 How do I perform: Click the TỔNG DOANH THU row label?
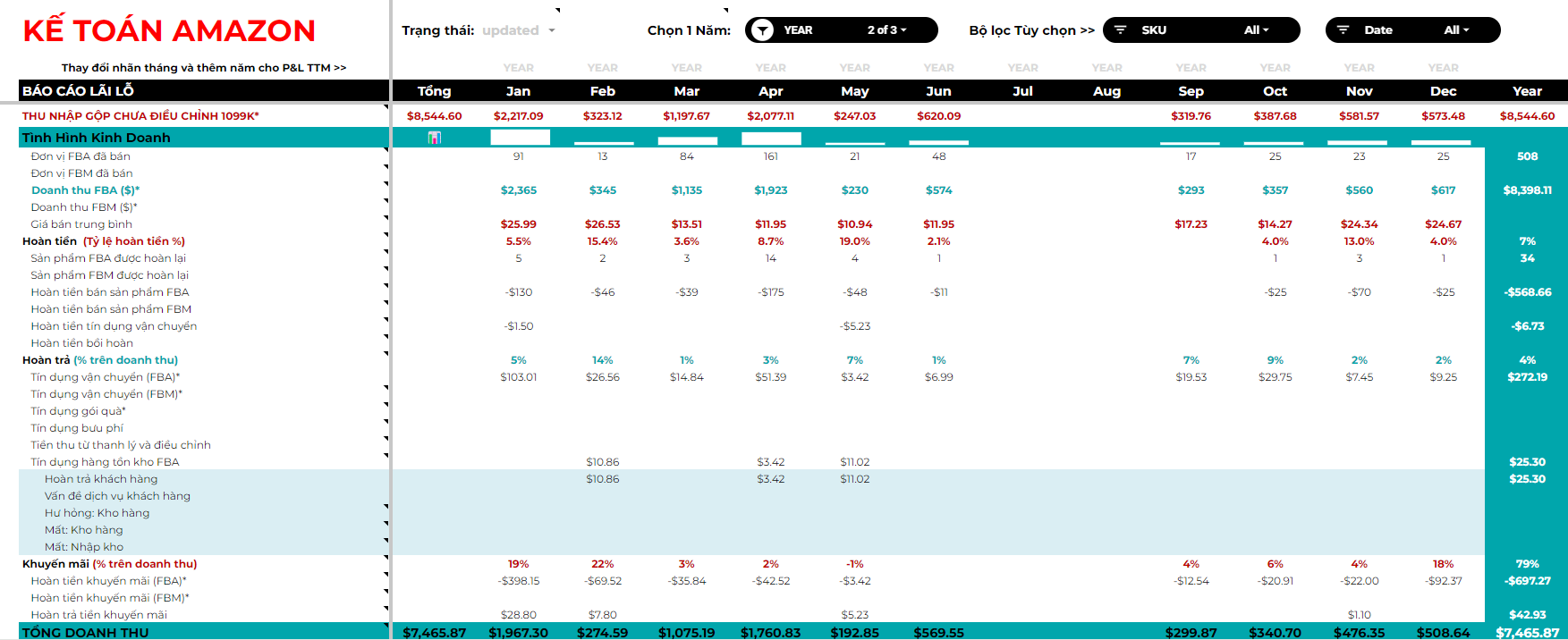click(x=86, y=633)
